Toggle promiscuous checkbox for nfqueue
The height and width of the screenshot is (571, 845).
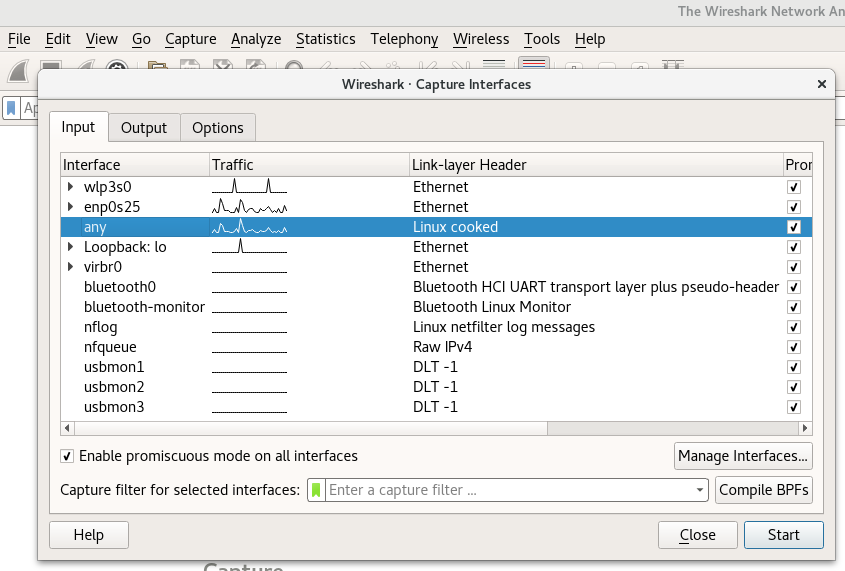(793, 347)
